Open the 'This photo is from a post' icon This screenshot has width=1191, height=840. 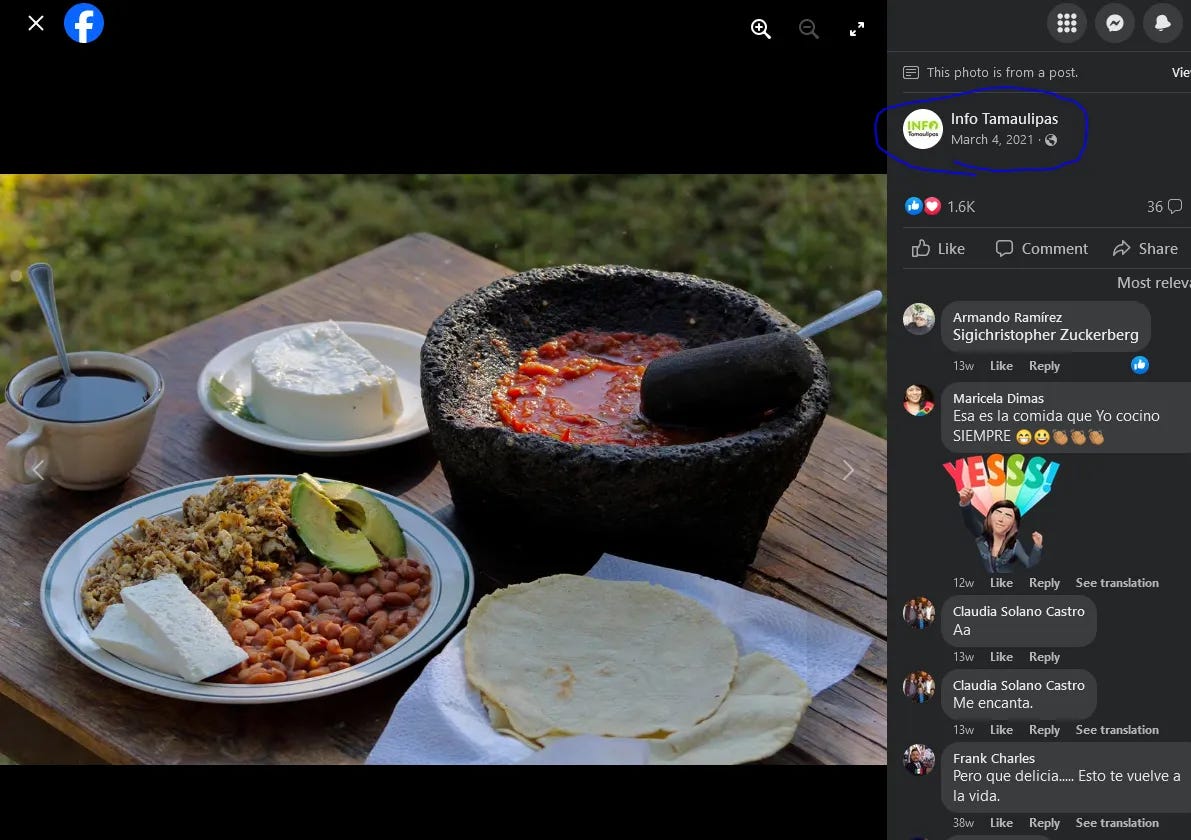[x=910, y=73]
